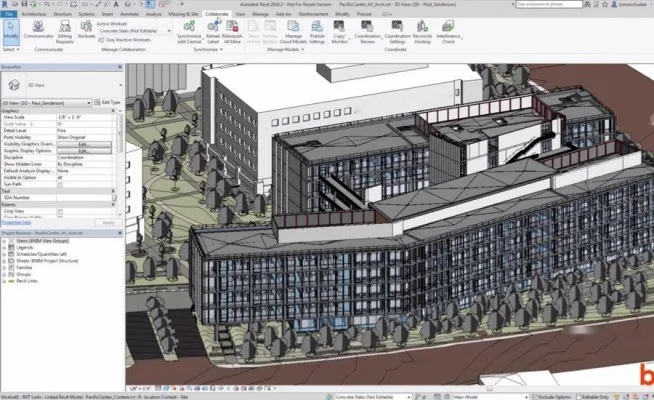Toggle the Sun Path checkbox

pyautogui.click(x=60, y=184)
